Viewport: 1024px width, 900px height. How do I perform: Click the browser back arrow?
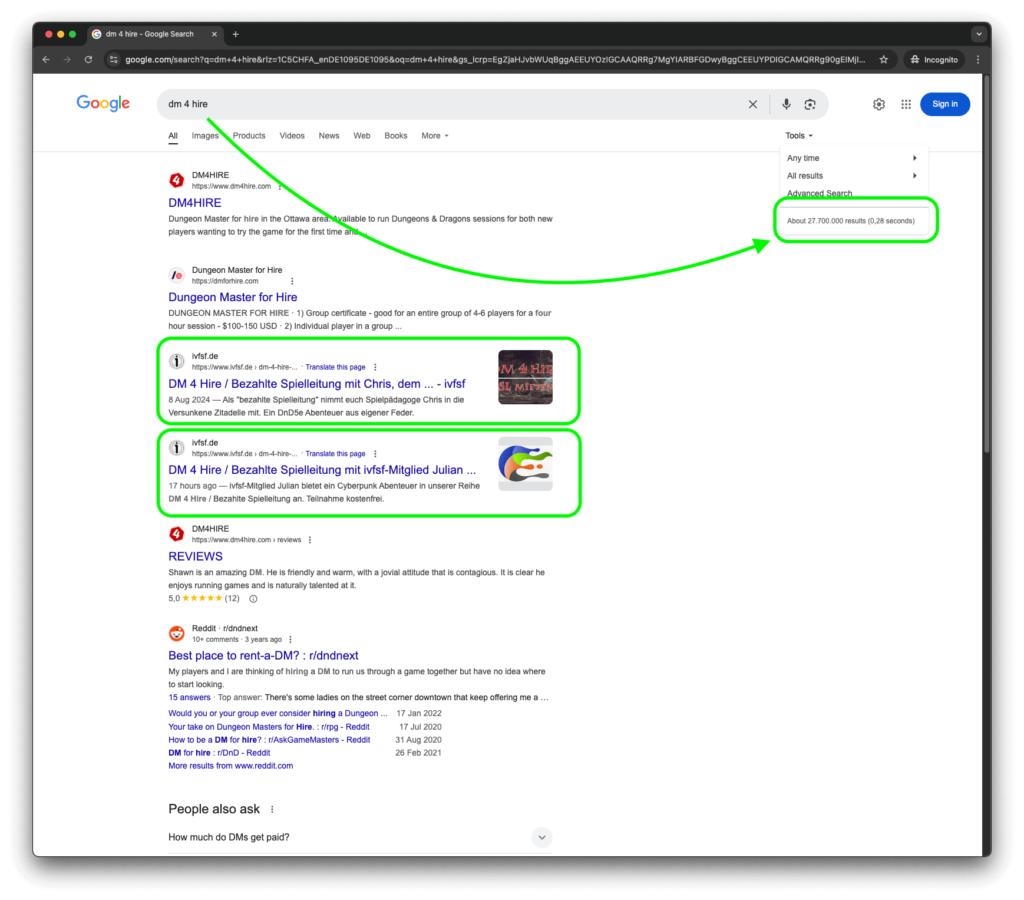click(x=46, y=59)
